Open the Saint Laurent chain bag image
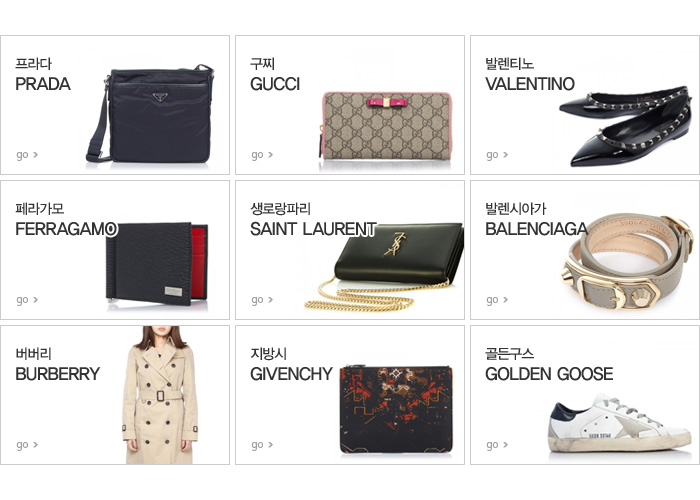This screenshot has width=700, height=500. [x=384, y=267]
